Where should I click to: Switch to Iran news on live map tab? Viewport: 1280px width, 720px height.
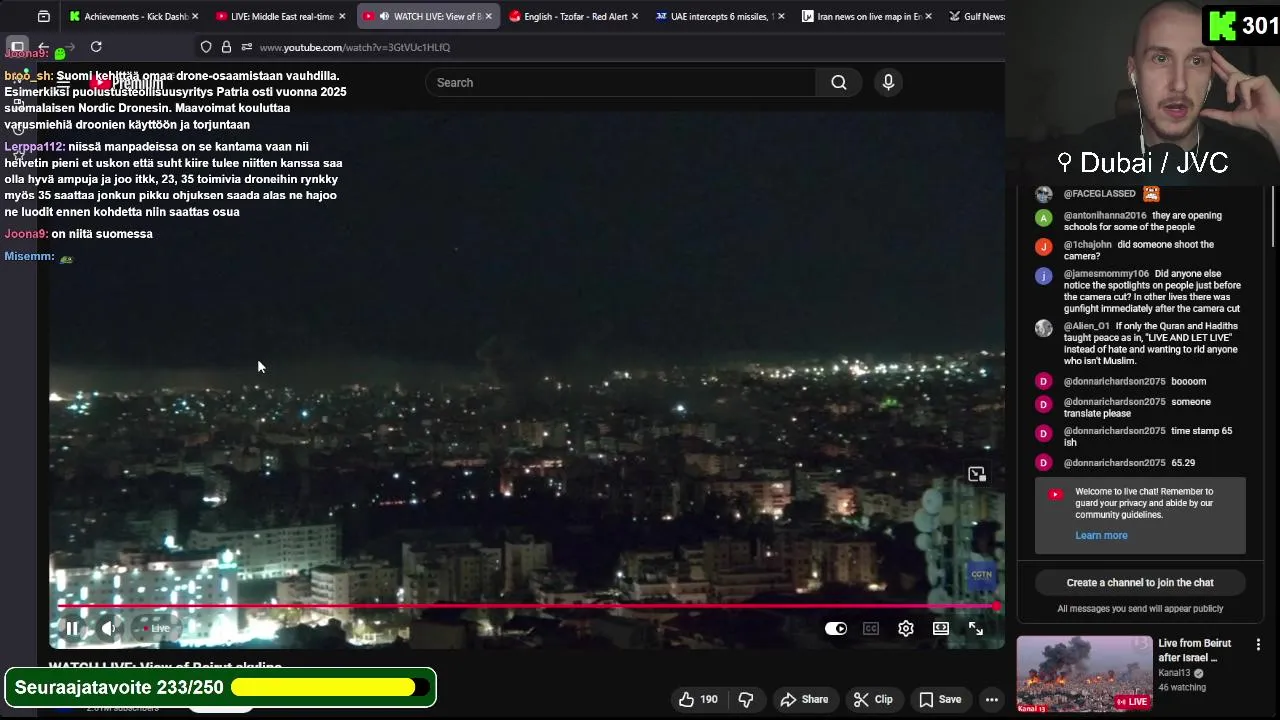coord(868,16)
